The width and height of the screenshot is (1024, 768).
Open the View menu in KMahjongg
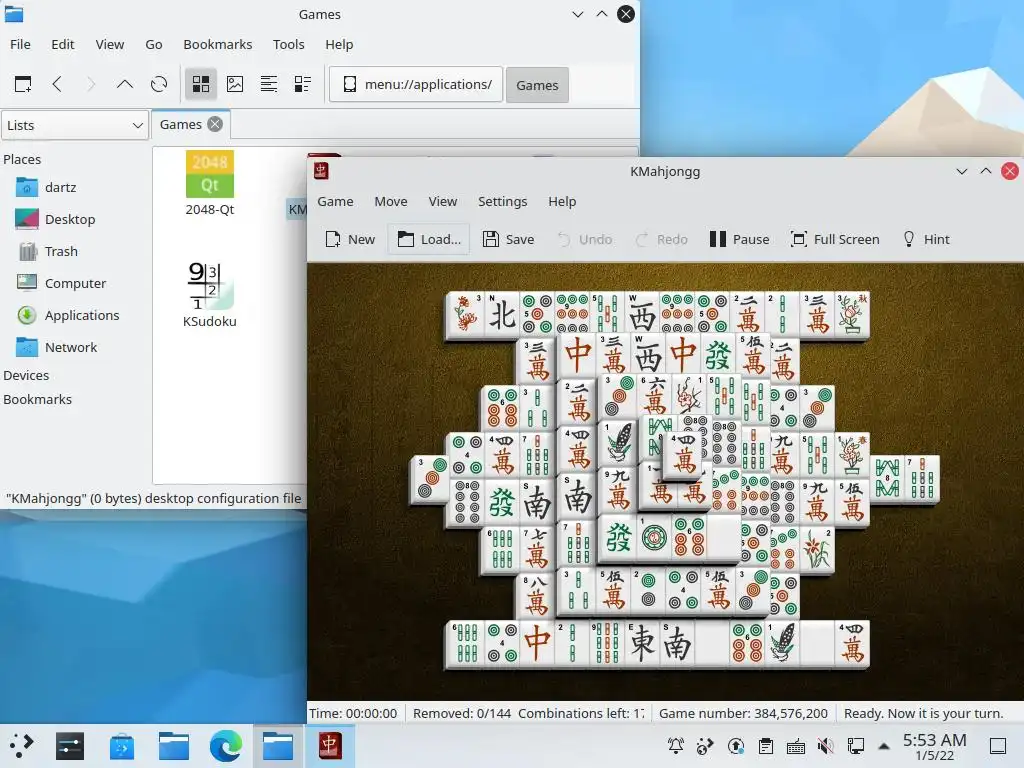[443, 201]
